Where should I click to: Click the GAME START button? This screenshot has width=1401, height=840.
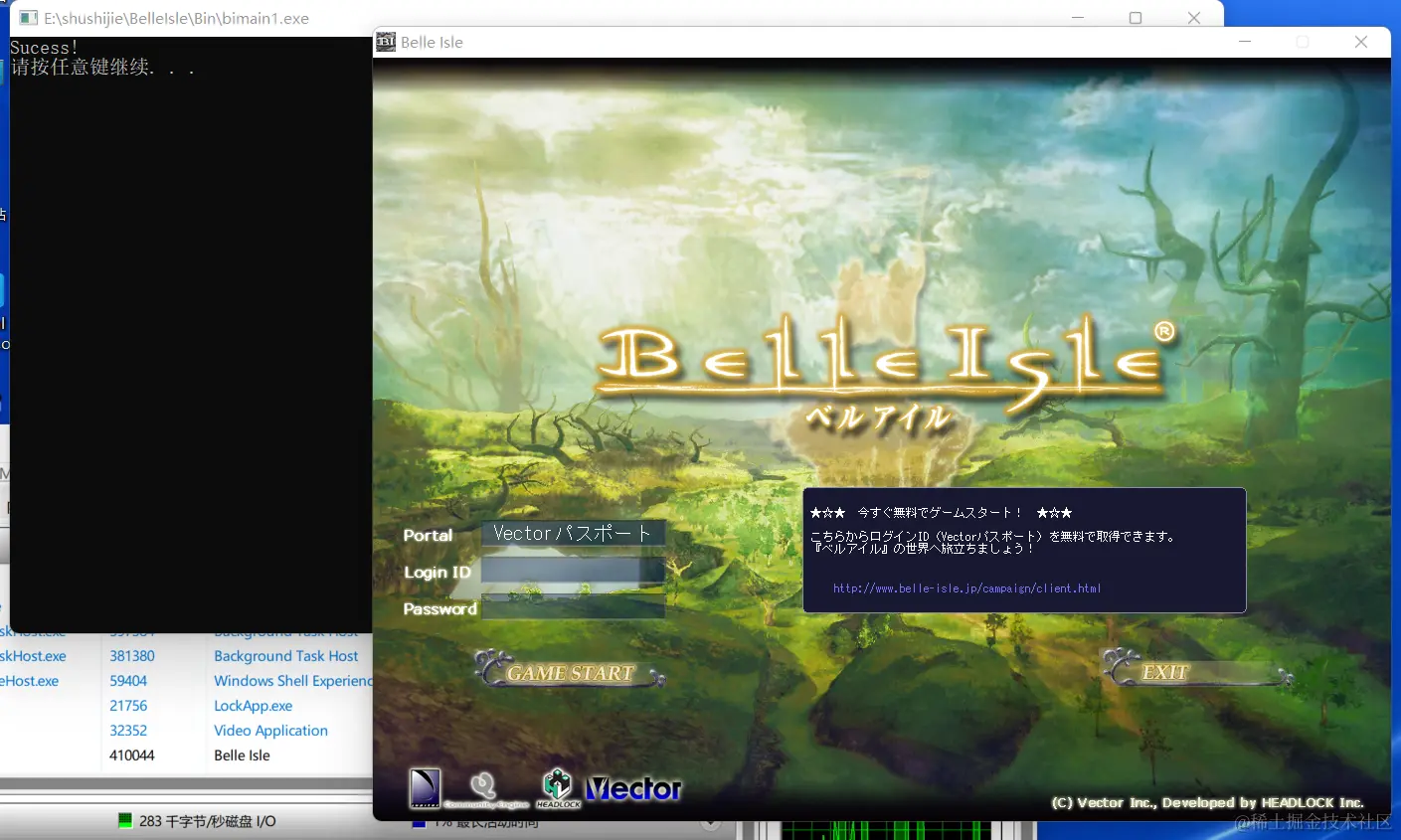(570, 671)
